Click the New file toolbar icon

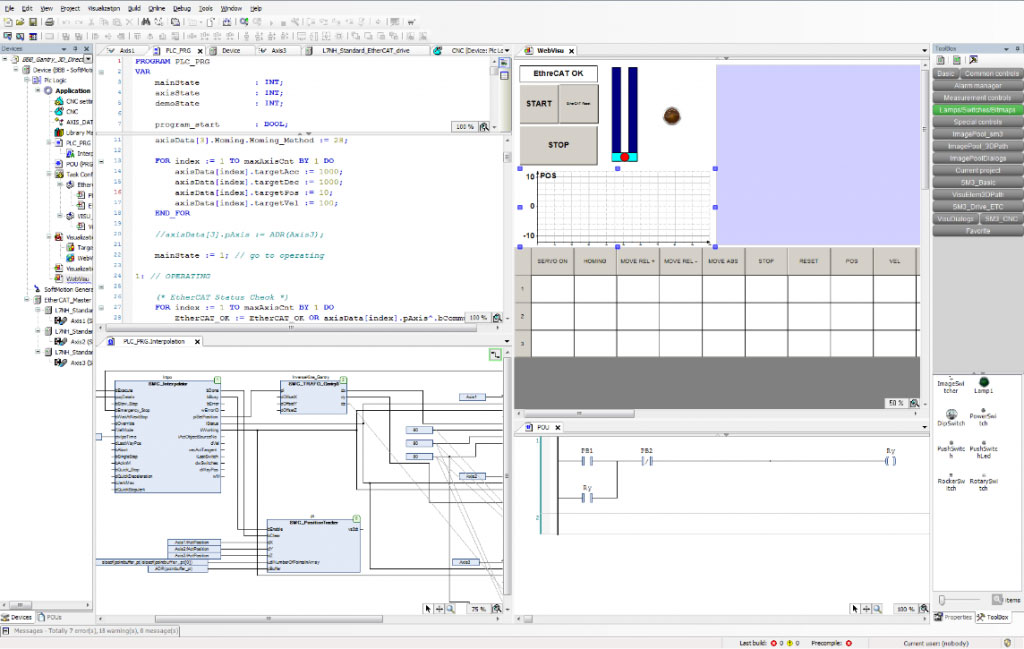(8, 22)
